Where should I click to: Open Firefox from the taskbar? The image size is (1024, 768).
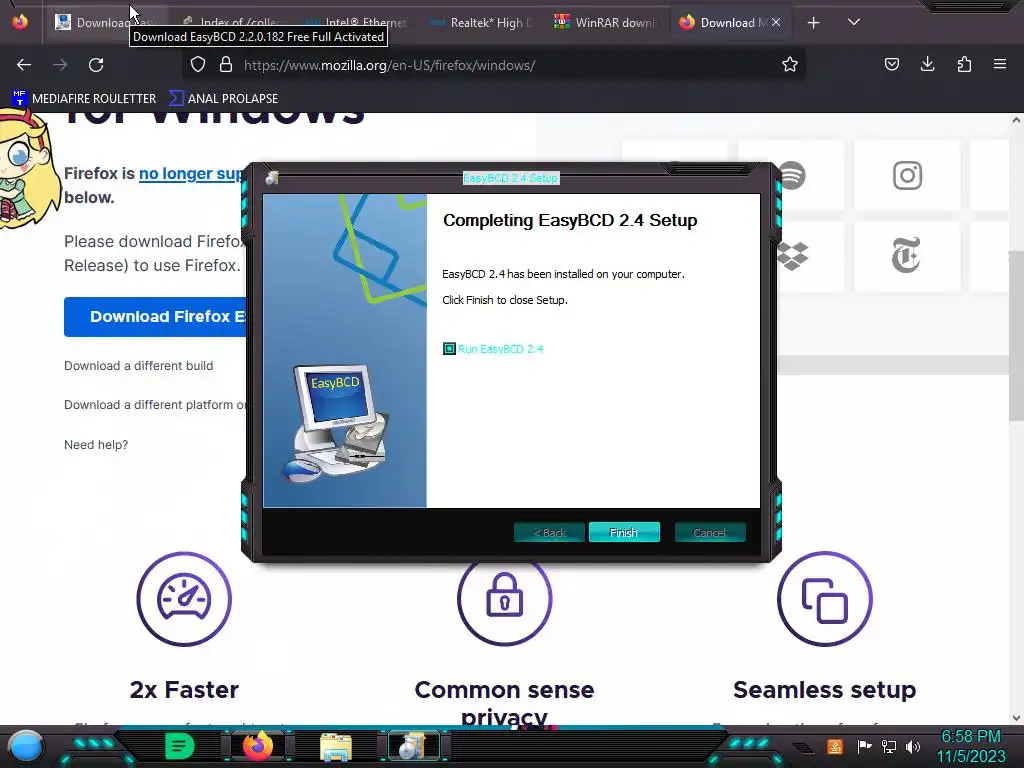click(x=257, y=746)
